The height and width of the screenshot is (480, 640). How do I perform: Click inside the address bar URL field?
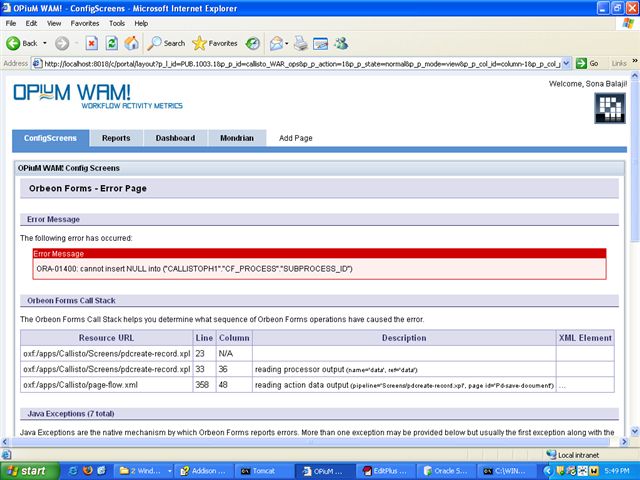pos(300,62)
